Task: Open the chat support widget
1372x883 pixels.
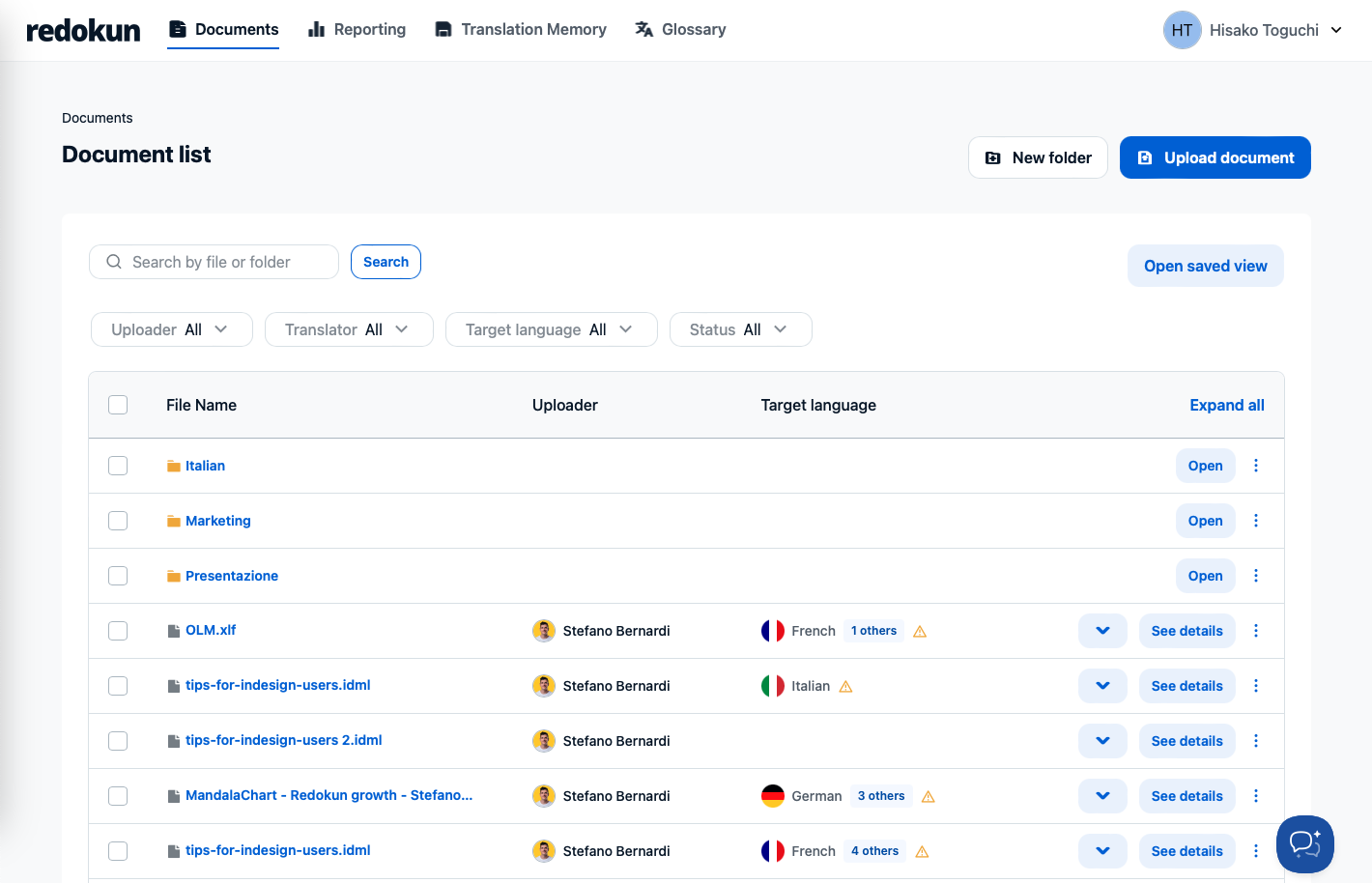Action: pos(1304,843)
